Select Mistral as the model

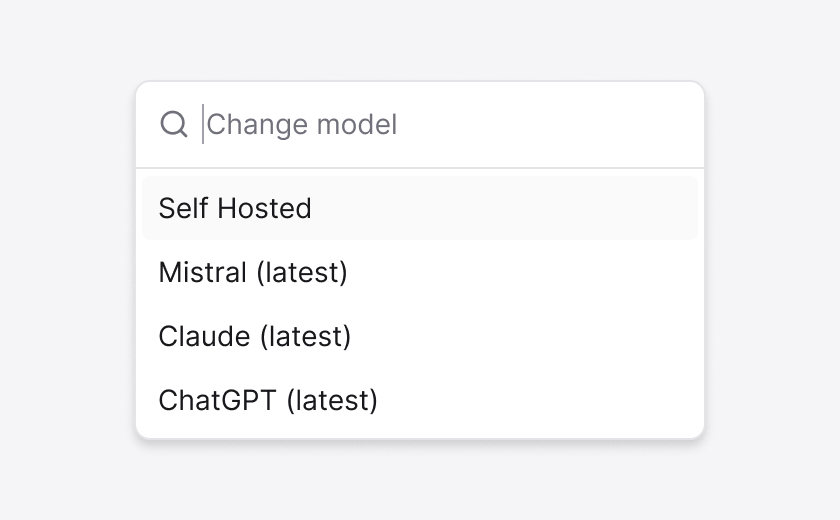(253, 272)
